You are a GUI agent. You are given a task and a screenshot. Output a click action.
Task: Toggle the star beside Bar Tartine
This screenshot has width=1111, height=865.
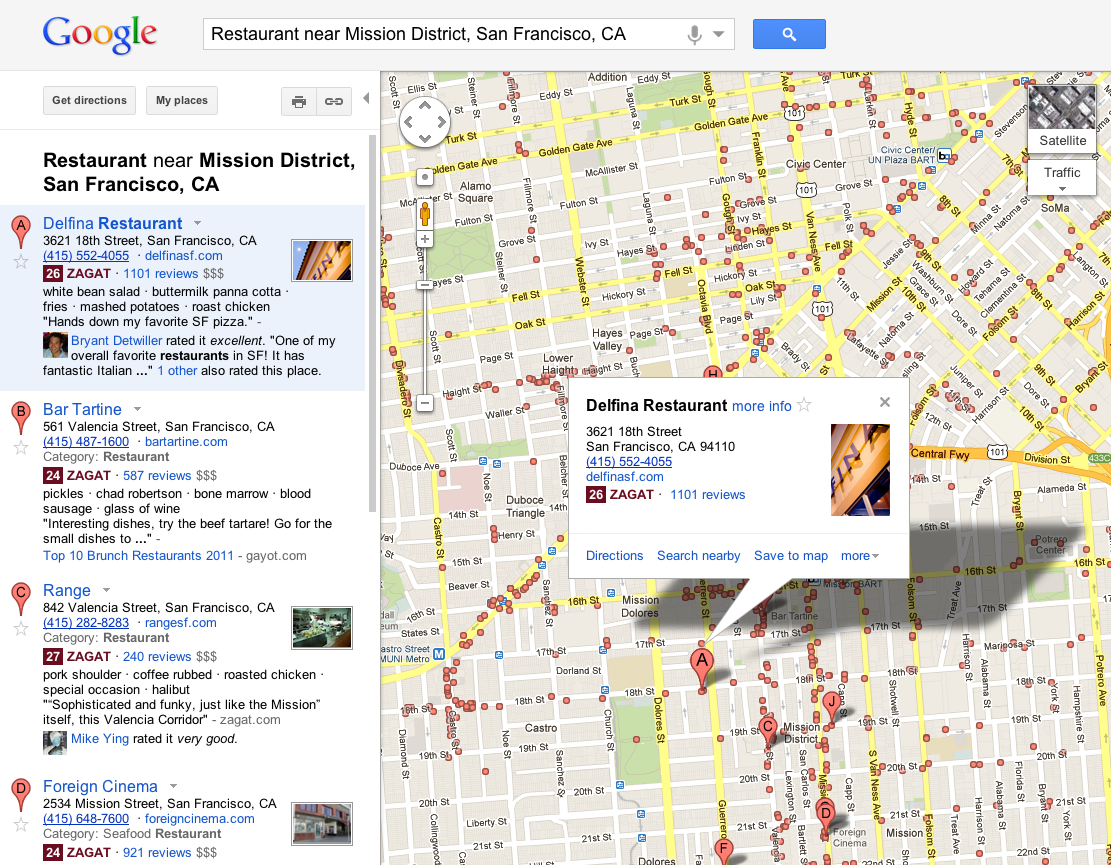20,447
